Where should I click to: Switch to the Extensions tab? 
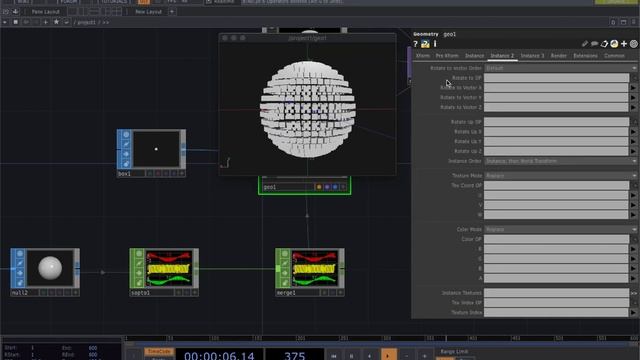585,56
